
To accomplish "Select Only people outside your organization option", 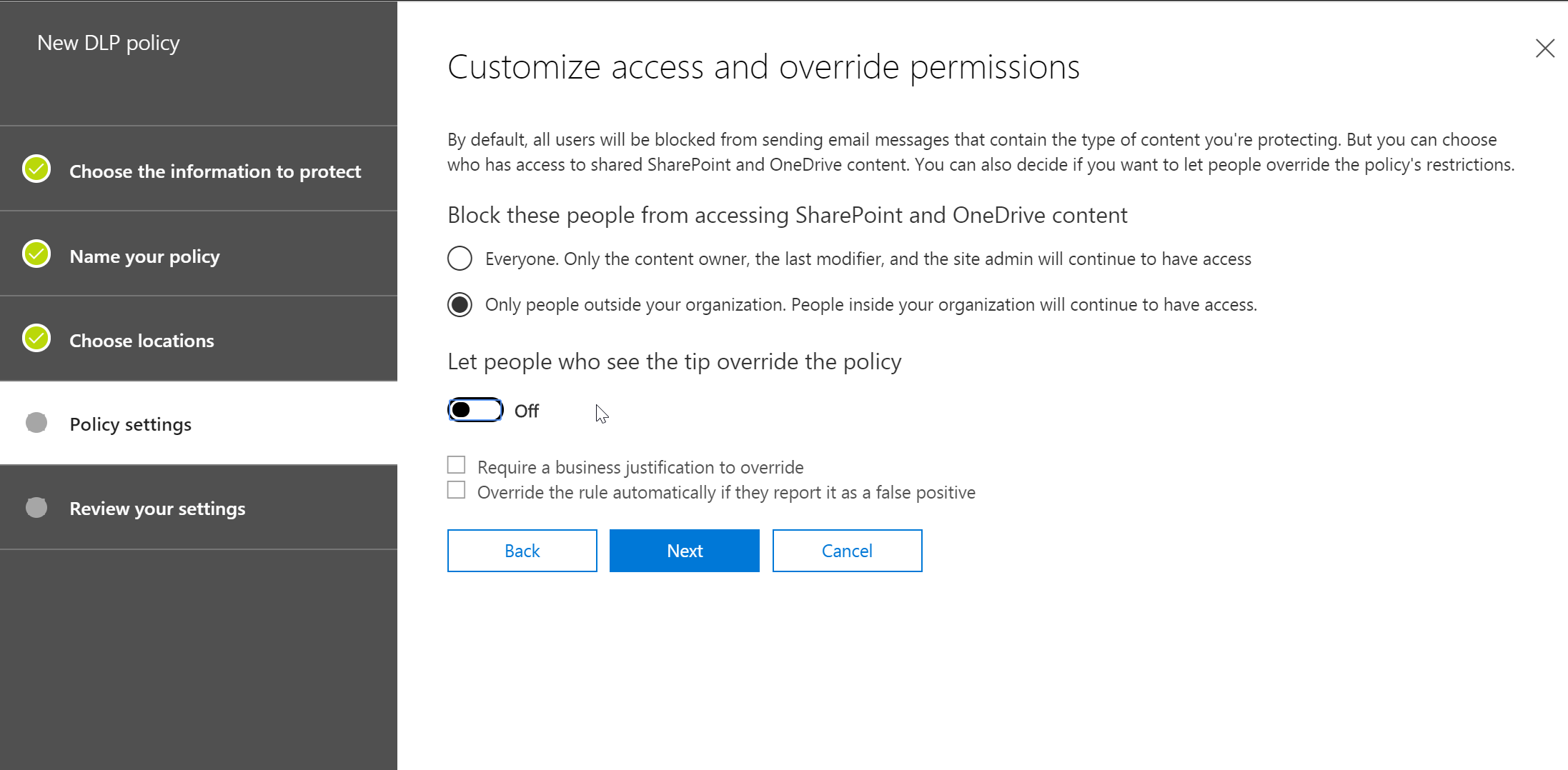I will [460, 305].
